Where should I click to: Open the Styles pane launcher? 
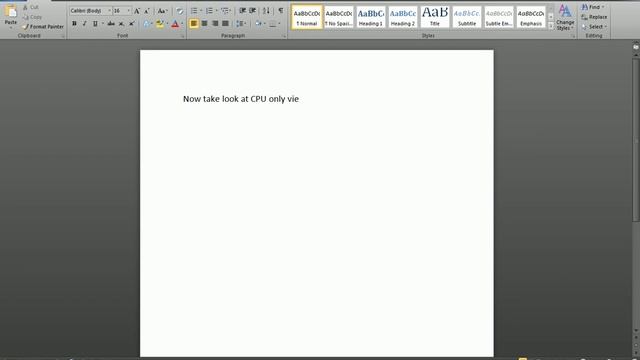pos(573,36)
